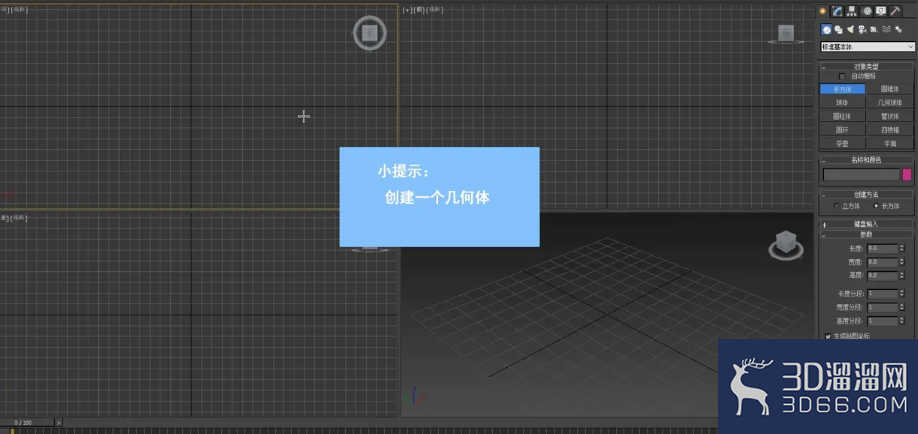Open the Motion command panel tab
This screenshot has width=918, height=434.
tap(867, 11)
